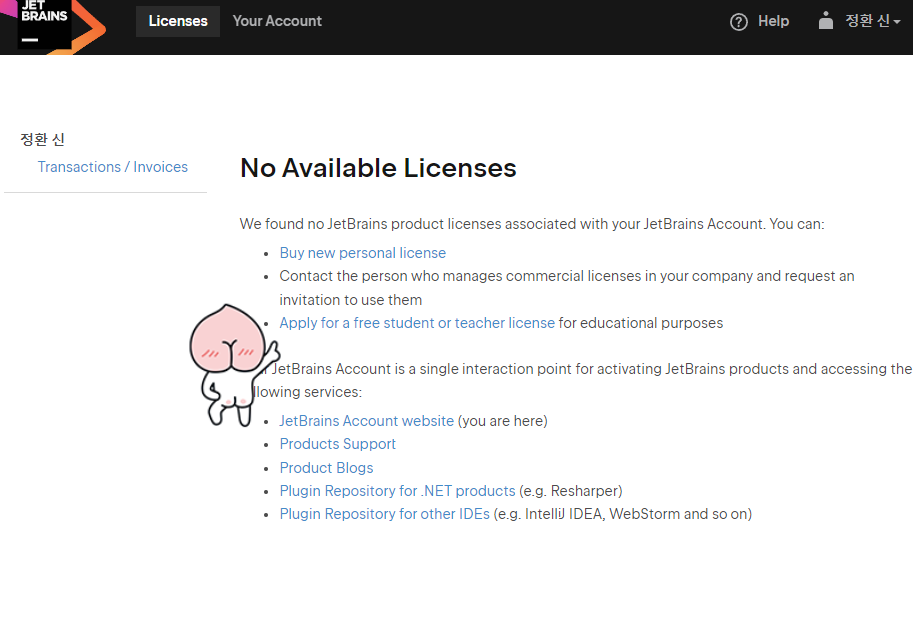Screen dimensions: 913x625
Task: Apply for a free student or teacher license
Action: [417, 323]
